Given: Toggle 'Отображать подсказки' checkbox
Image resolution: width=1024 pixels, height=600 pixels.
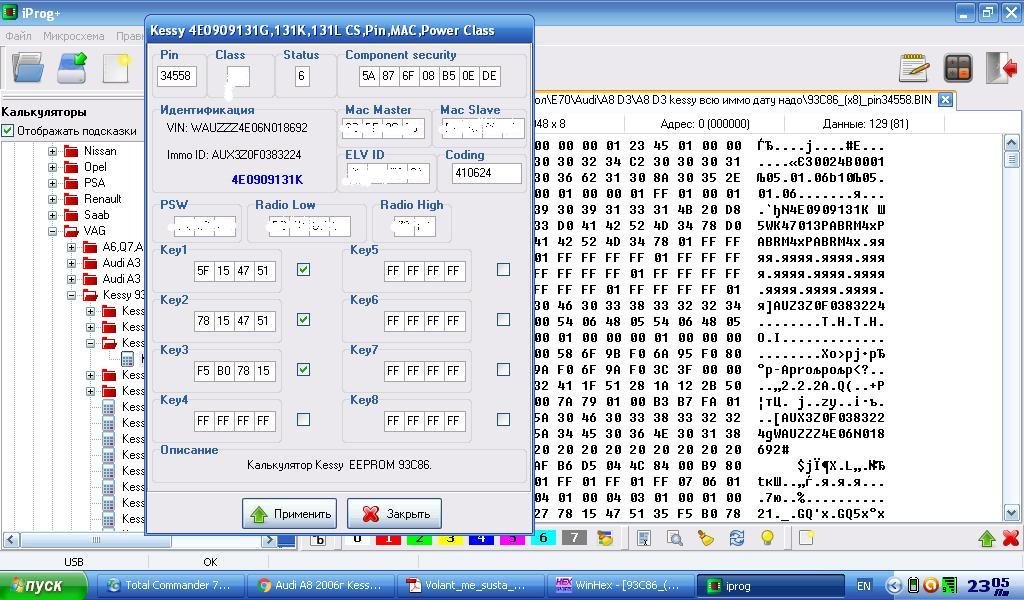Looking at the screenshot, I should [x=7, y=131].
